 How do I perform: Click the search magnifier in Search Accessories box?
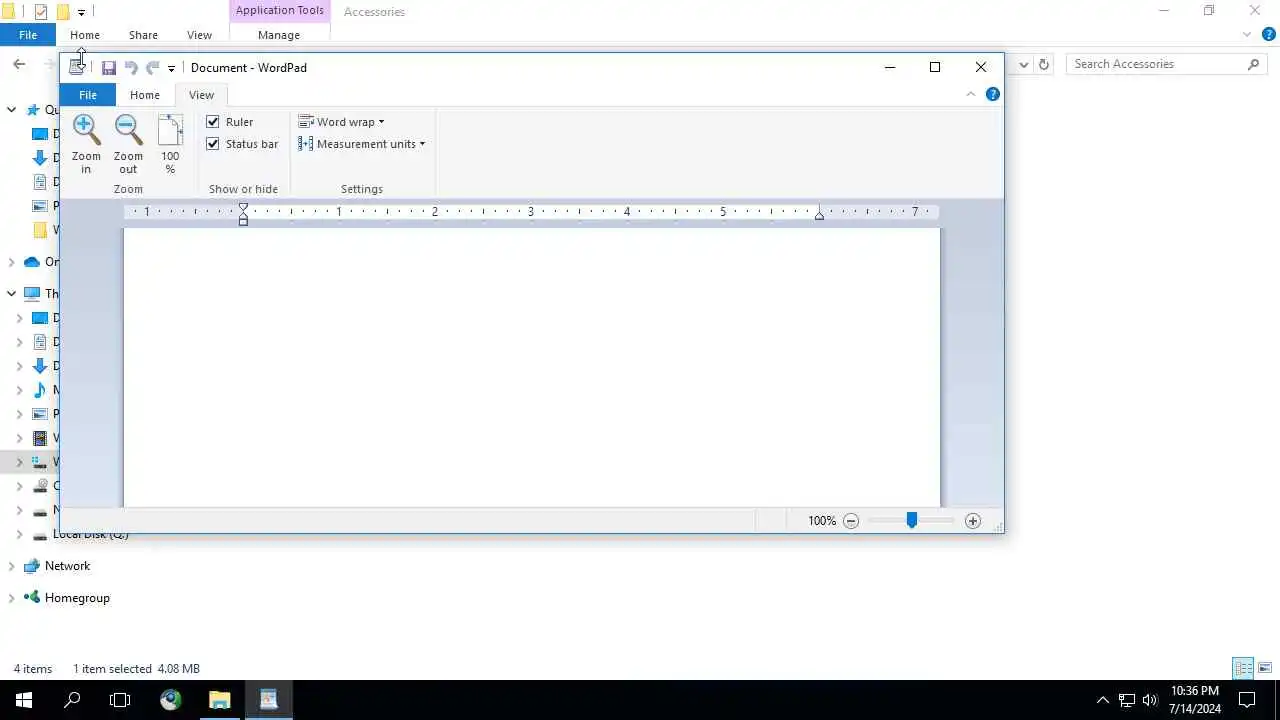[1254, 64]
